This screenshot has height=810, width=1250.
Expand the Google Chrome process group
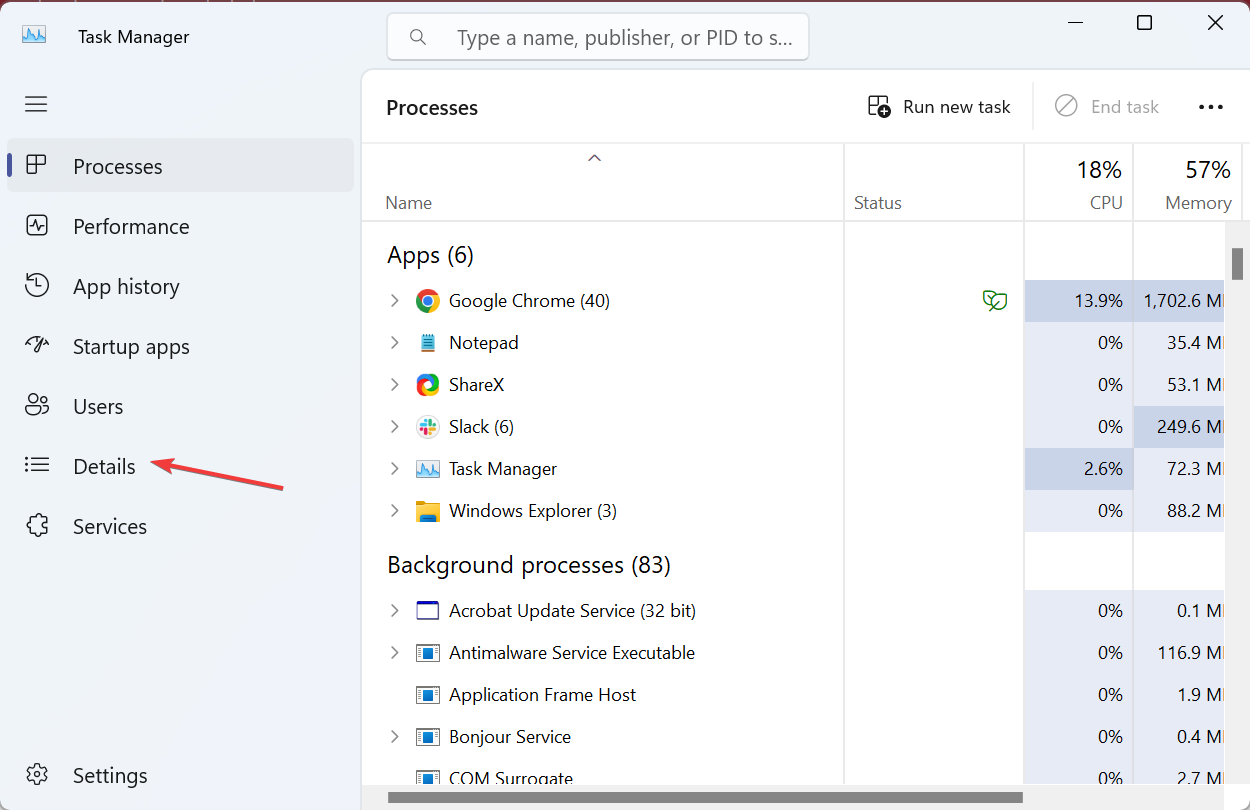(x=394, y=300)
